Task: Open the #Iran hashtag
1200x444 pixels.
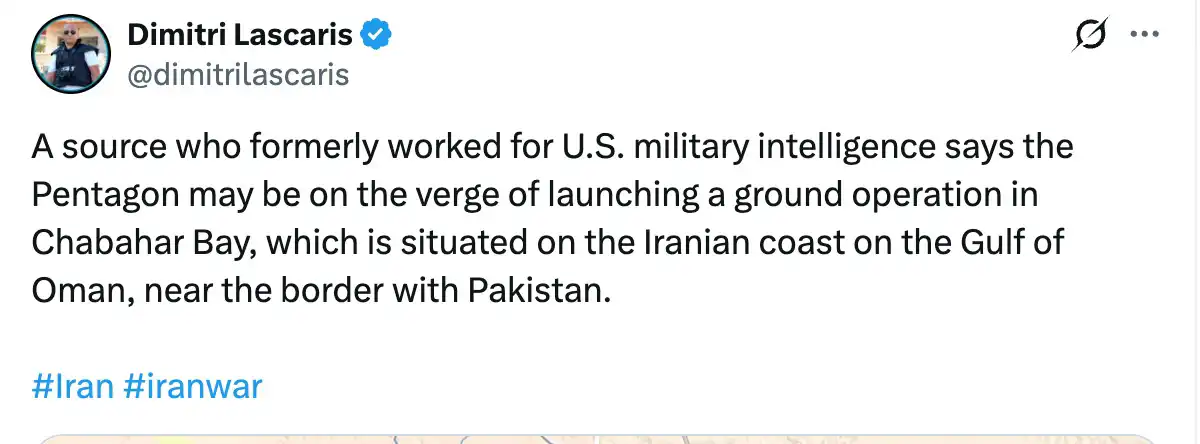Action: (73, 387)
